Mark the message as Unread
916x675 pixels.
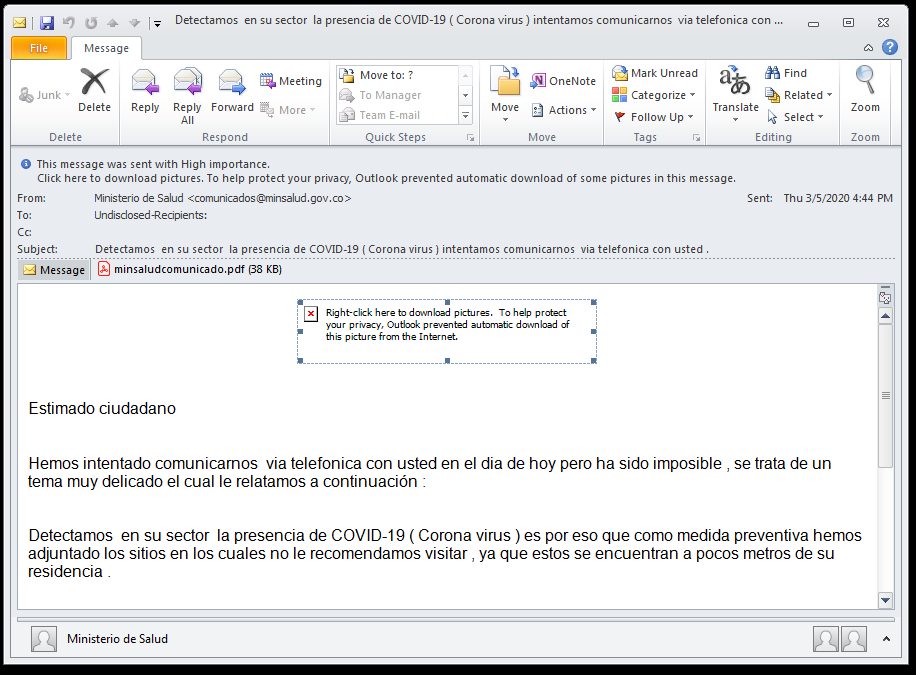(655, 73)
